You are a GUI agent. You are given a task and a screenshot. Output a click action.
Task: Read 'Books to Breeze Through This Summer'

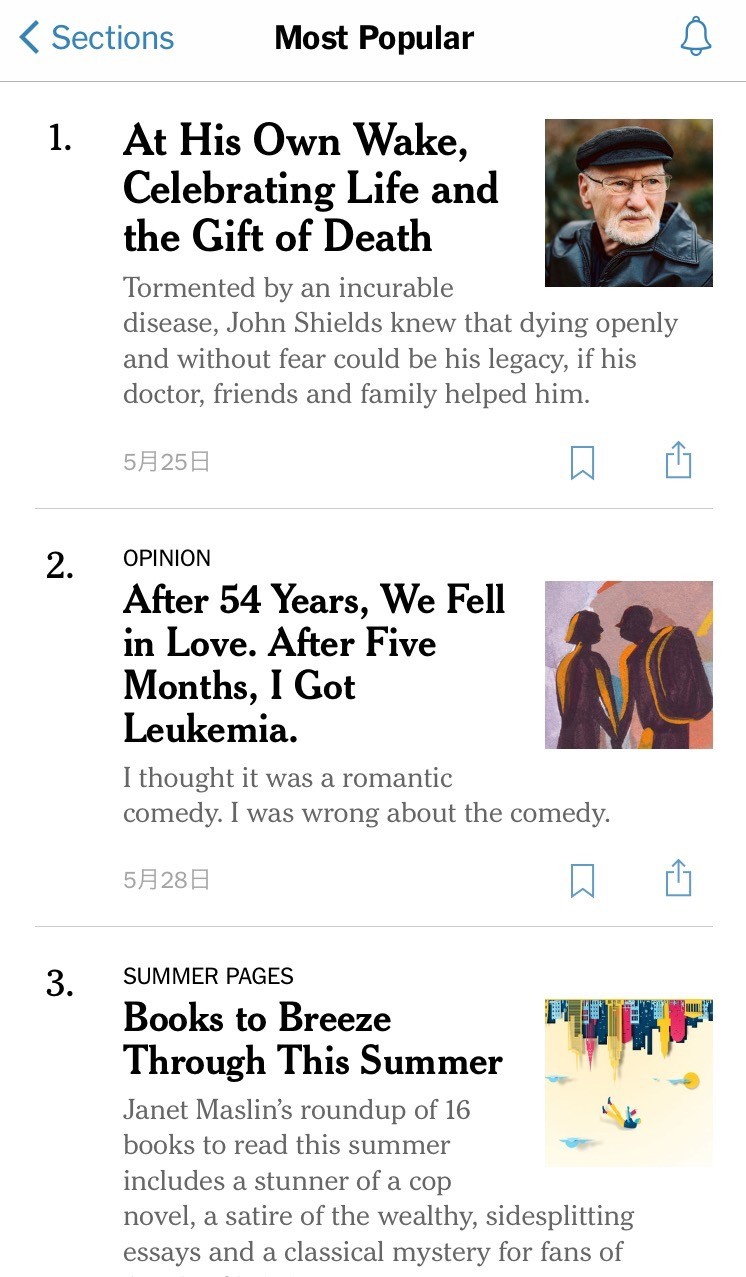(x=312, y=1039)
